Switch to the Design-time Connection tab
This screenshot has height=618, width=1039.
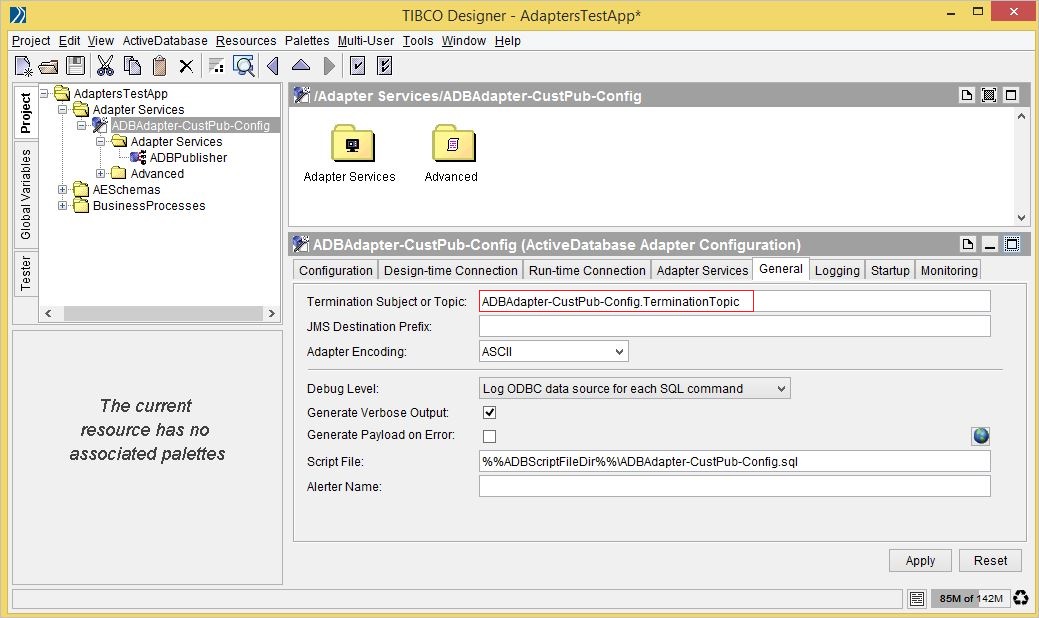pyautogui.click(x=451, y=270)
